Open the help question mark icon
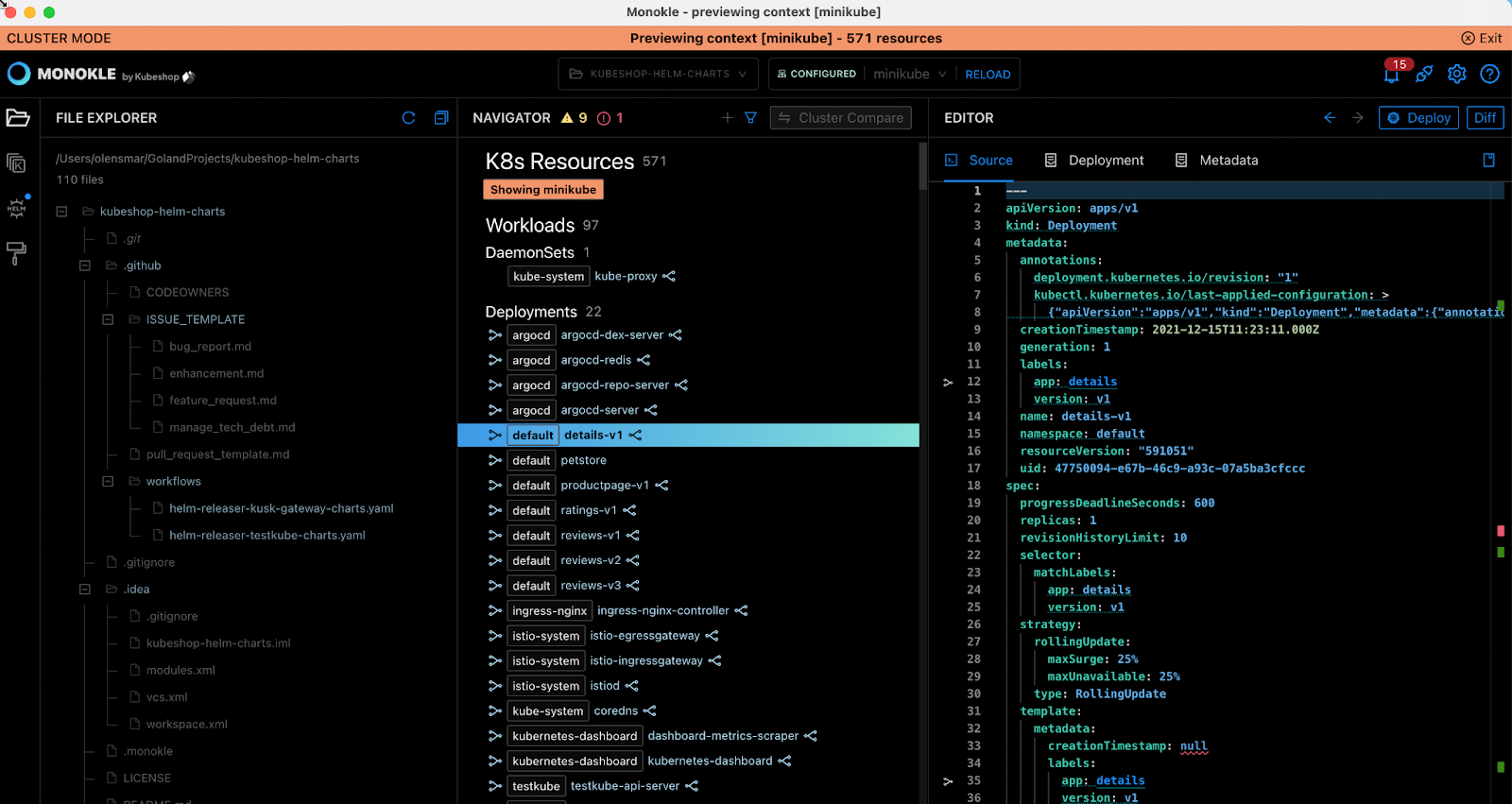The image size is (1512, 804). [x=1490, y=74]
